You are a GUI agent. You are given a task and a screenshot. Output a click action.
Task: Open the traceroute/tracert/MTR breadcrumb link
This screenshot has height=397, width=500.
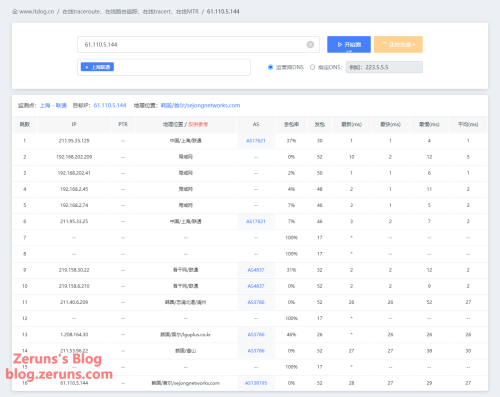pos(130,12)
